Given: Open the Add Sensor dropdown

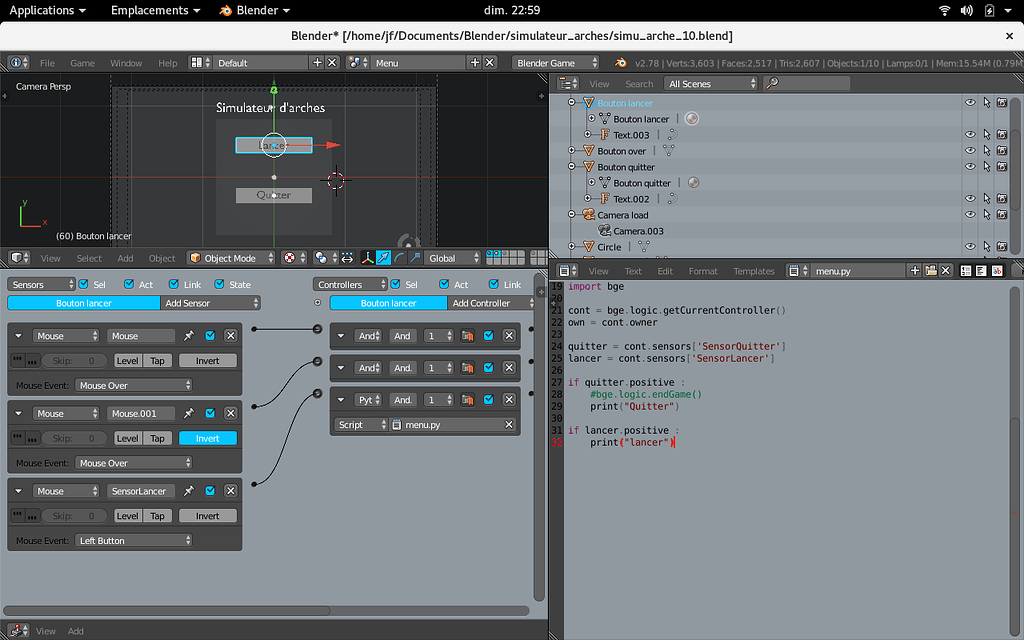Looking at the screenshot, I should point(210,303).
